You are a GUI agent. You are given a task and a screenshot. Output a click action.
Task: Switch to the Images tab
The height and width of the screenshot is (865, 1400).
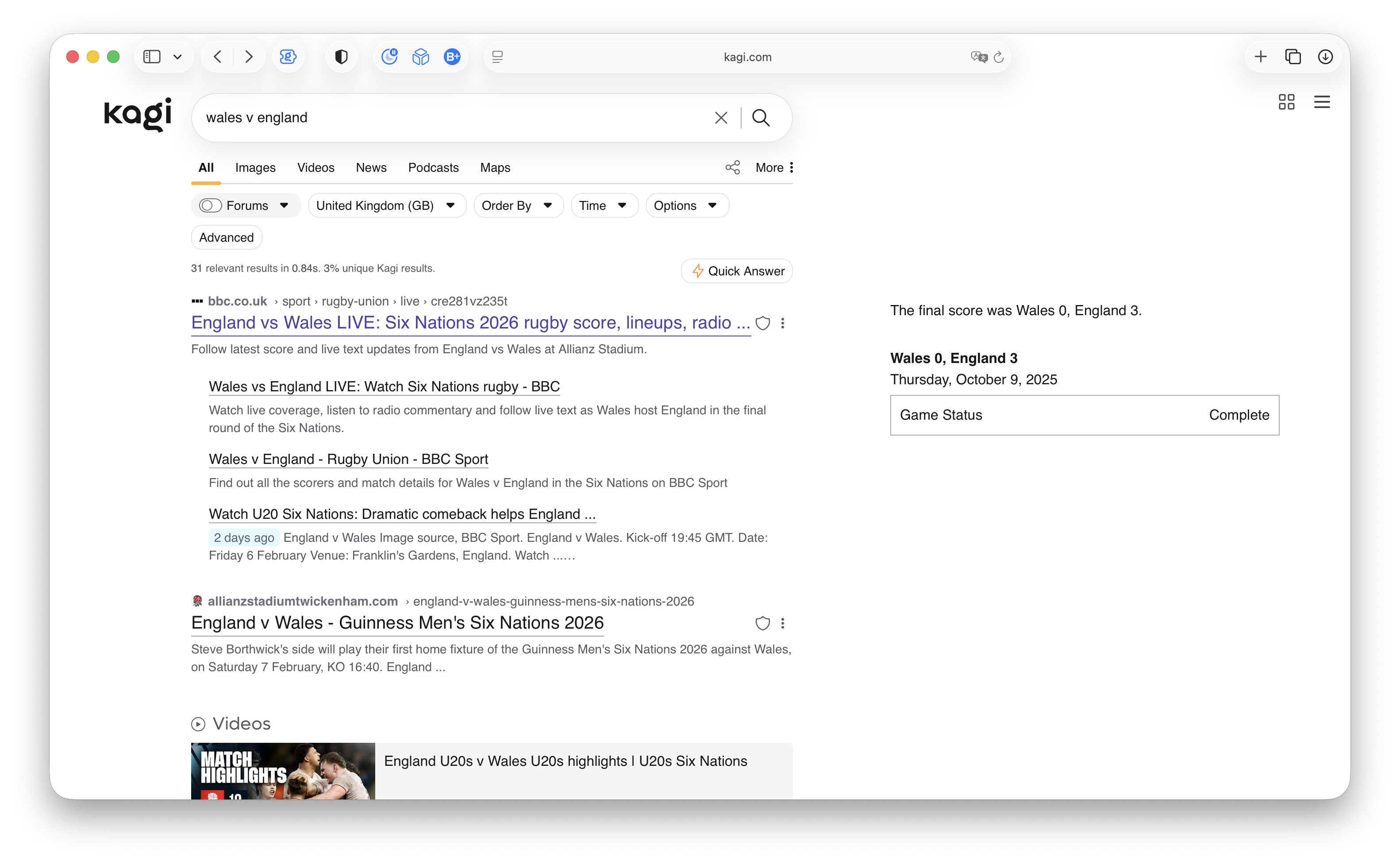coord(255,168)
